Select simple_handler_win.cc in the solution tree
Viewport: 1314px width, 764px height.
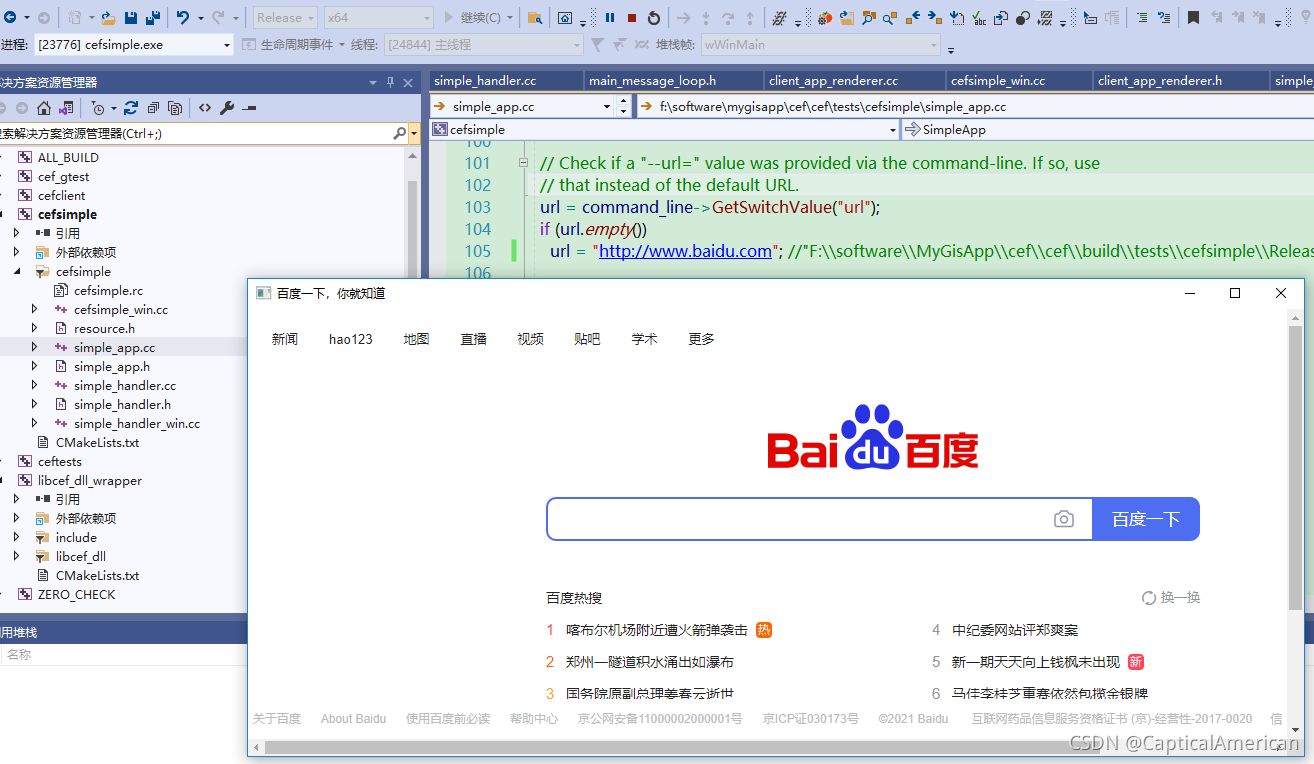click(x=137, y=424)
